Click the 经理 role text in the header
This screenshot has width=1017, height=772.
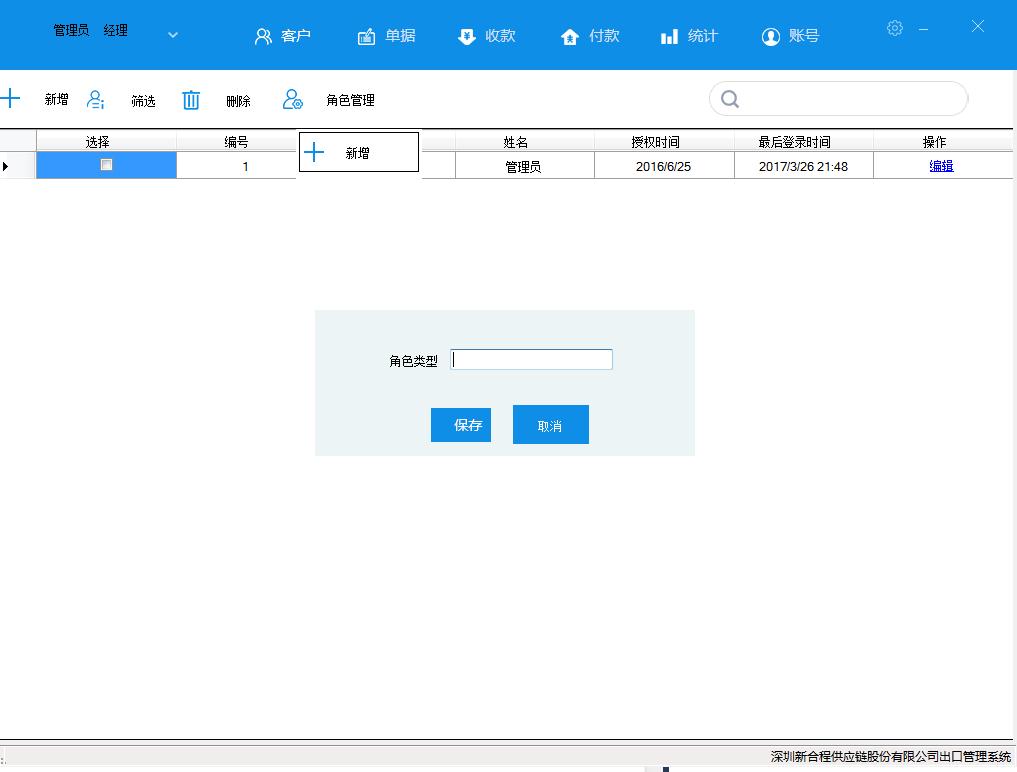pyautogui.click(x=115, y=30)
